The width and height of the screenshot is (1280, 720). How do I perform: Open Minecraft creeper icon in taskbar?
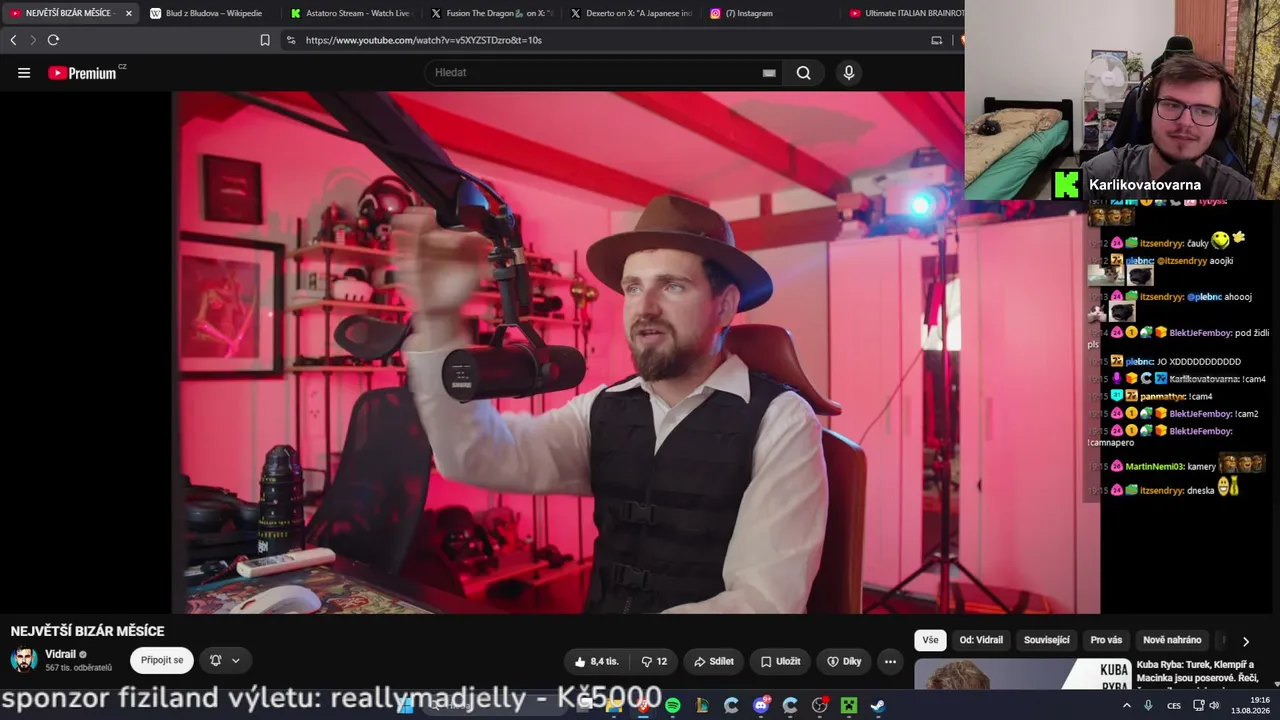(849, 706)
